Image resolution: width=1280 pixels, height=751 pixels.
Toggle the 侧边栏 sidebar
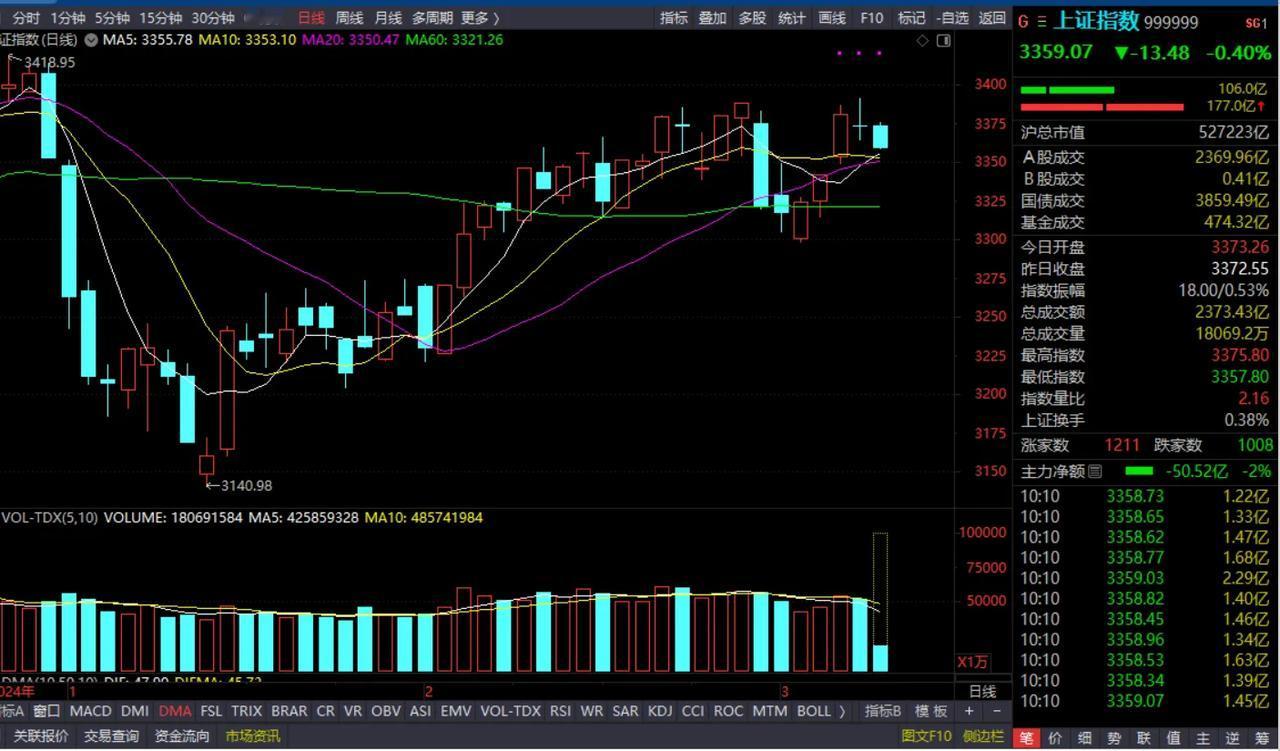click(983, 737)
